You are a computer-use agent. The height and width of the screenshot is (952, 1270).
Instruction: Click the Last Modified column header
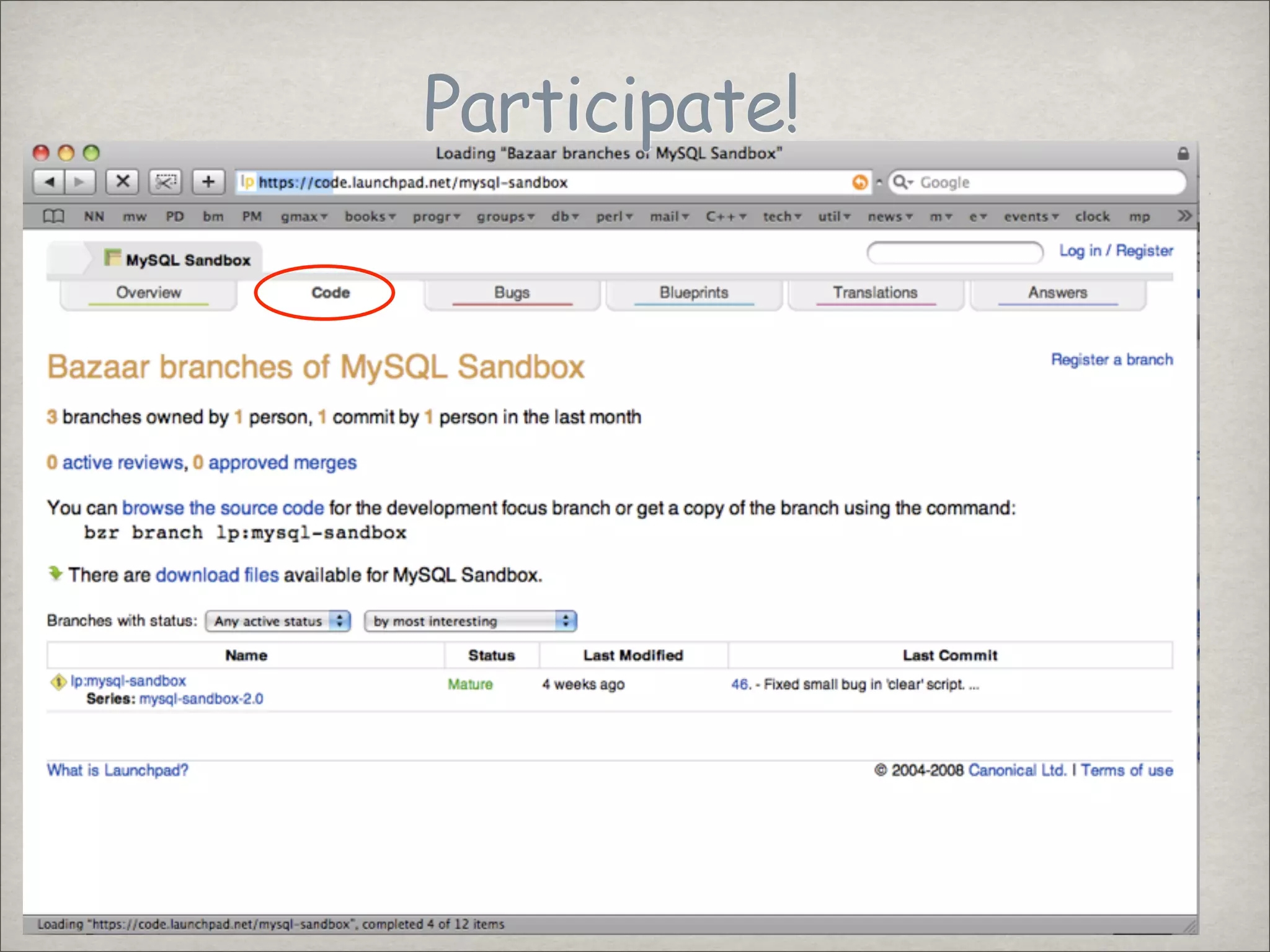633,655
